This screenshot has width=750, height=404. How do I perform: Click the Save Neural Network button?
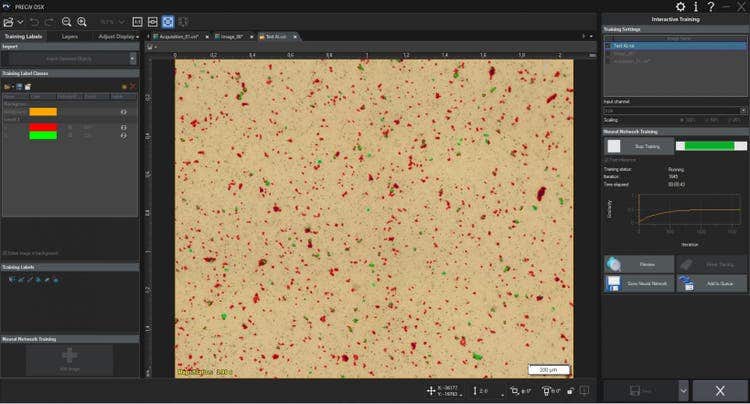pos(638,284)
